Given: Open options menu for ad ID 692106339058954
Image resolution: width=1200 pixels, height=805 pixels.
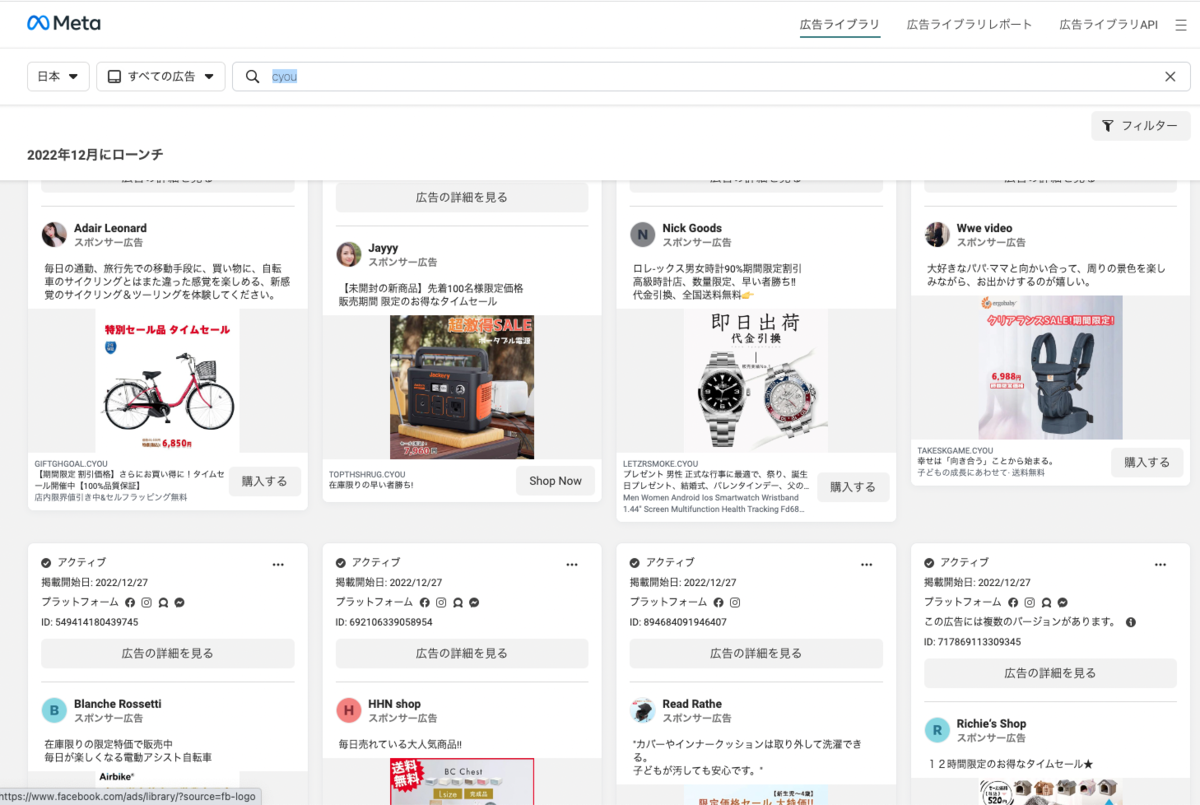Looking at the screenshot, I should coord(572,564).
